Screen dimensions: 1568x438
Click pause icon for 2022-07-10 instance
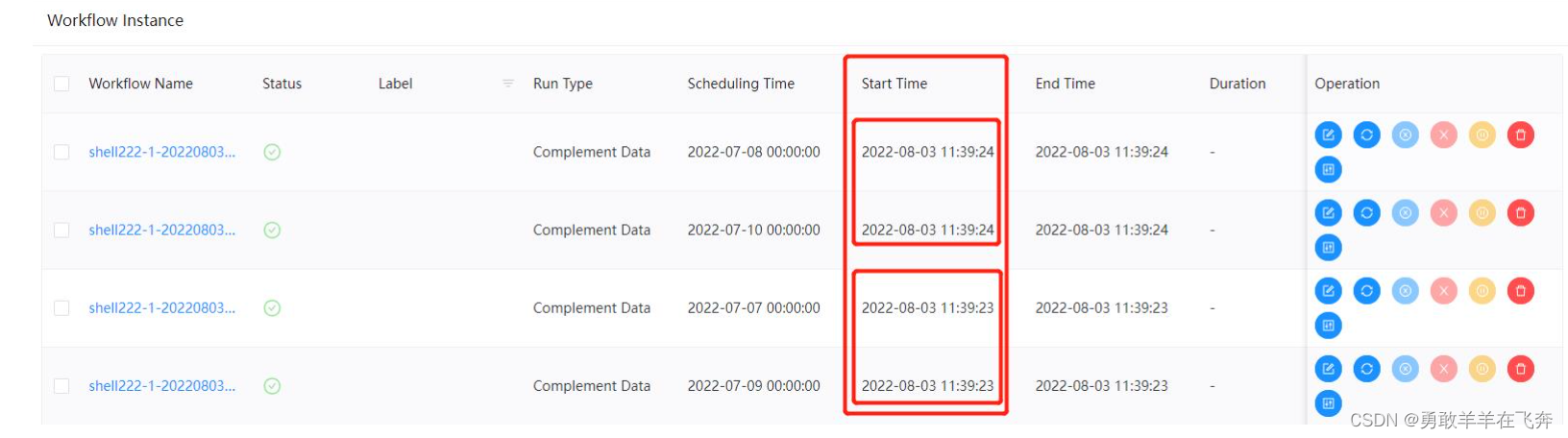pyautogui.click(x=1482, y=213)
